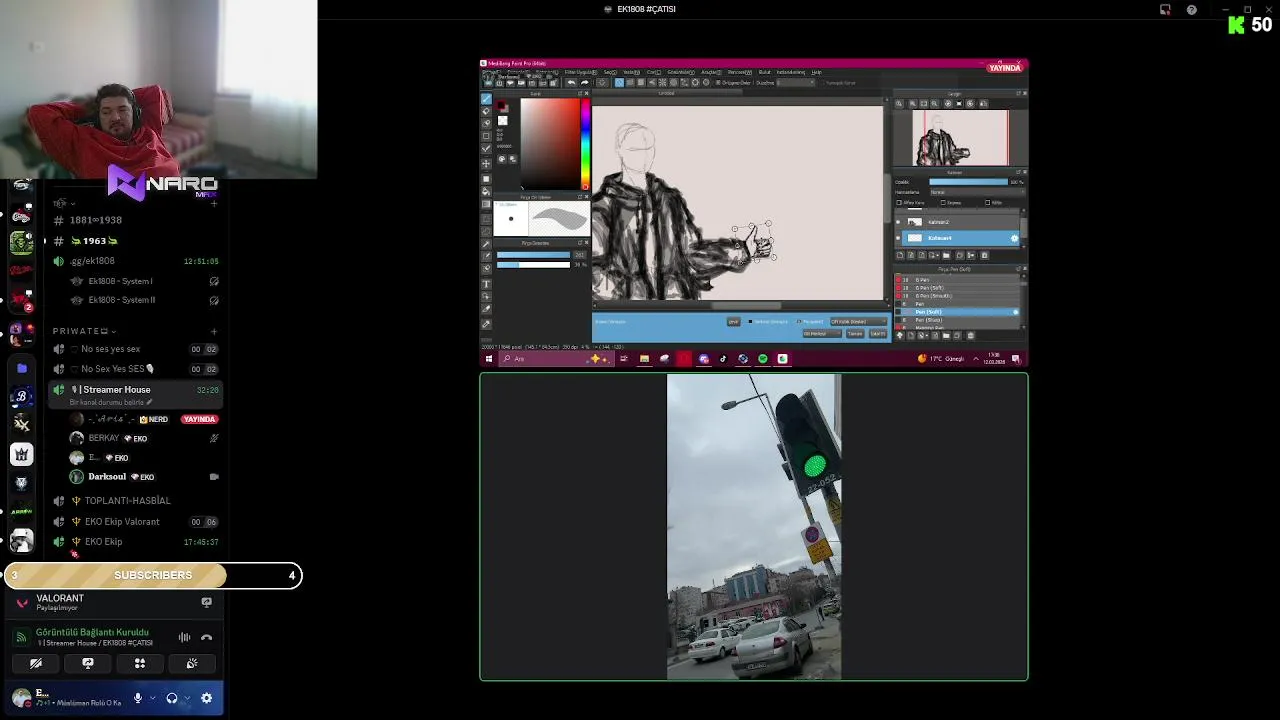Viewport: 1280px width, 720px height.
Task: Open the transform center dropdown
Action: (822, 333)
